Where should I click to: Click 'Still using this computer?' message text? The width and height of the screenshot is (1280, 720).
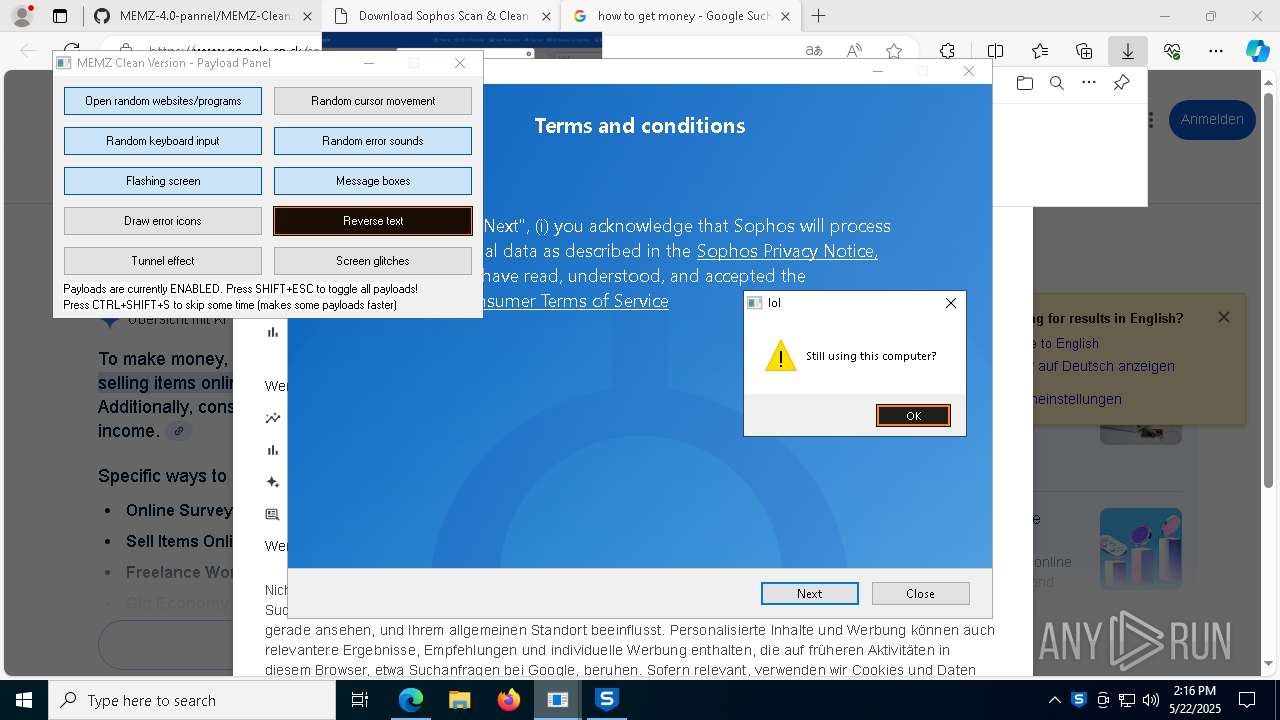click(871, 356)
